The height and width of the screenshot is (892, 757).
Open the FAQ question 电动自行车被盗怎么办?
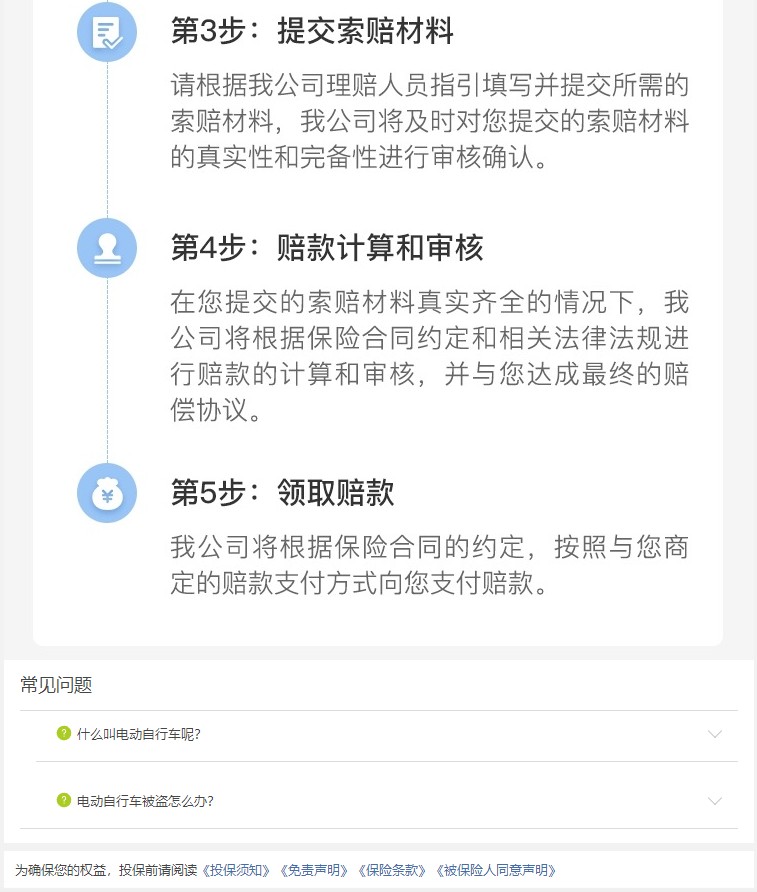click(145, 801)
